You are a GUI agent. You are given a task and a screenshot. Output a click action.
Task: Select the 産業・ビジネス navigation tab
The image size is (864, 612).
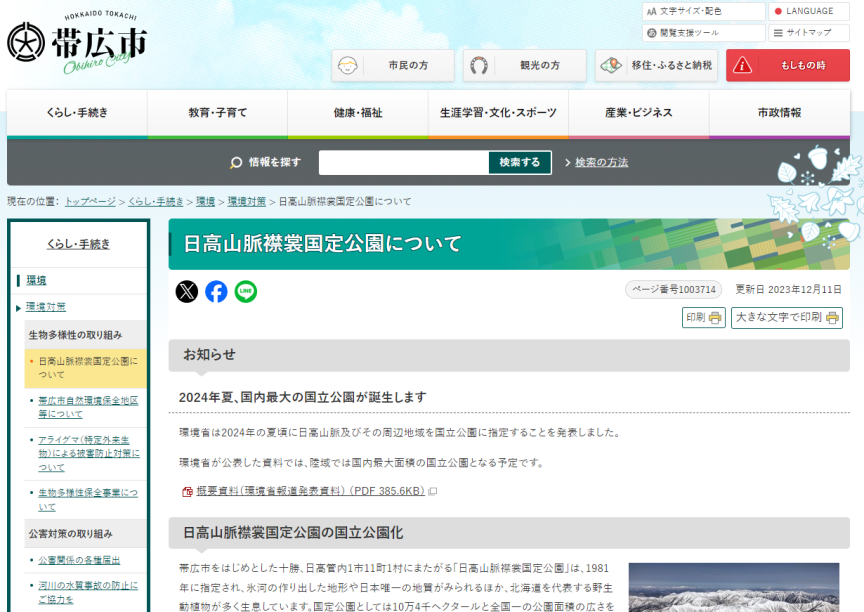638,113
